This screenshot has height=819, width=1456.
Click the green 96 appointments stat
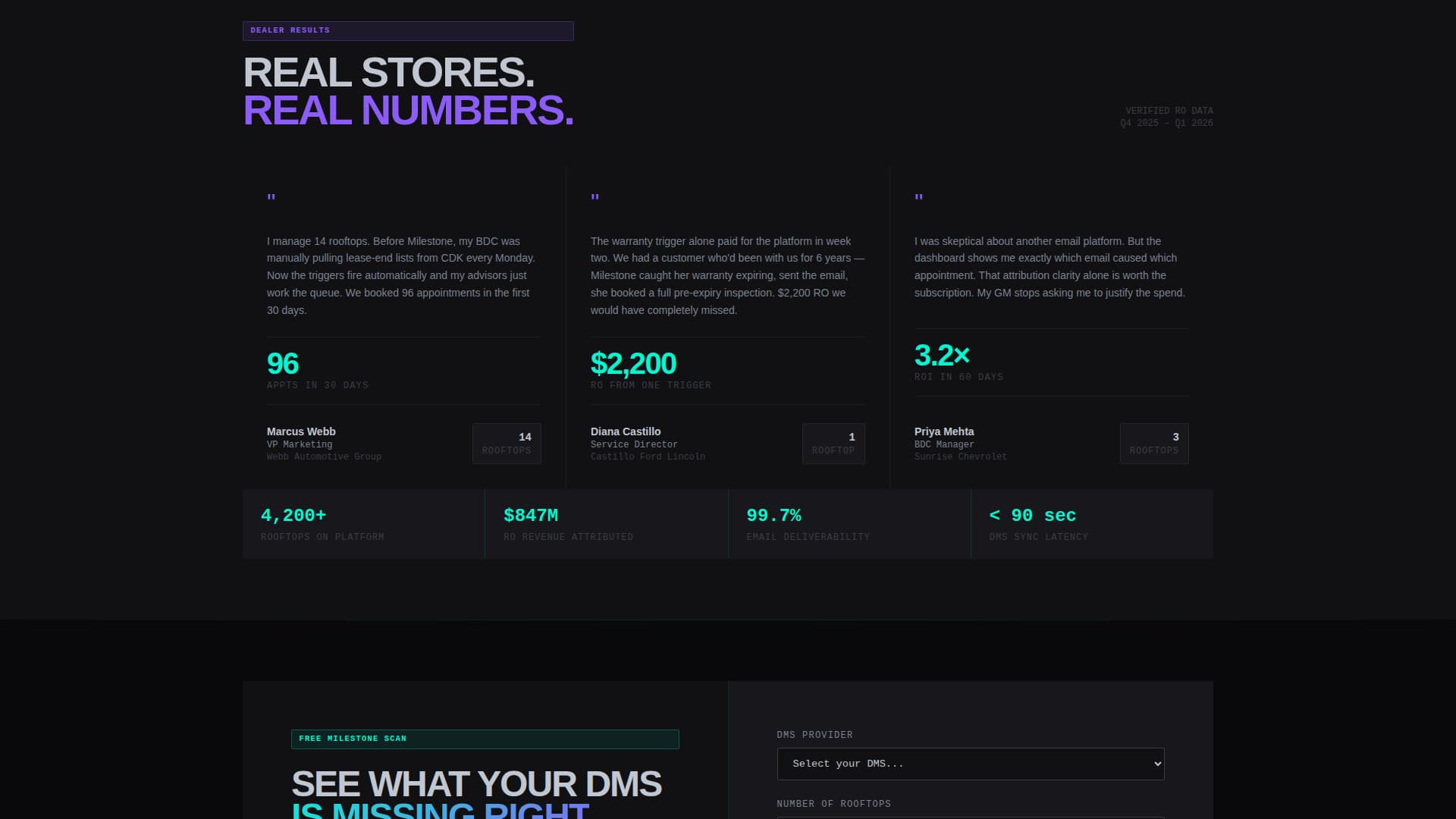[283, 364]
